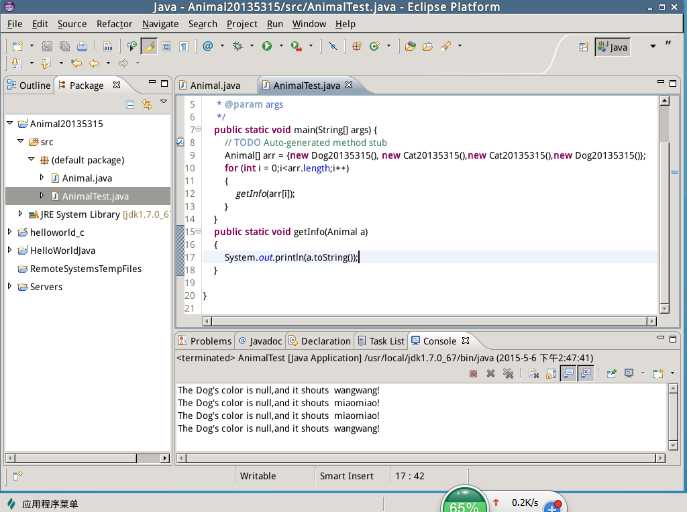Toggle Block Selection mode icon
Image resolution: width=687 pixels, height=512 pixels.
click(x=167, y=46)
